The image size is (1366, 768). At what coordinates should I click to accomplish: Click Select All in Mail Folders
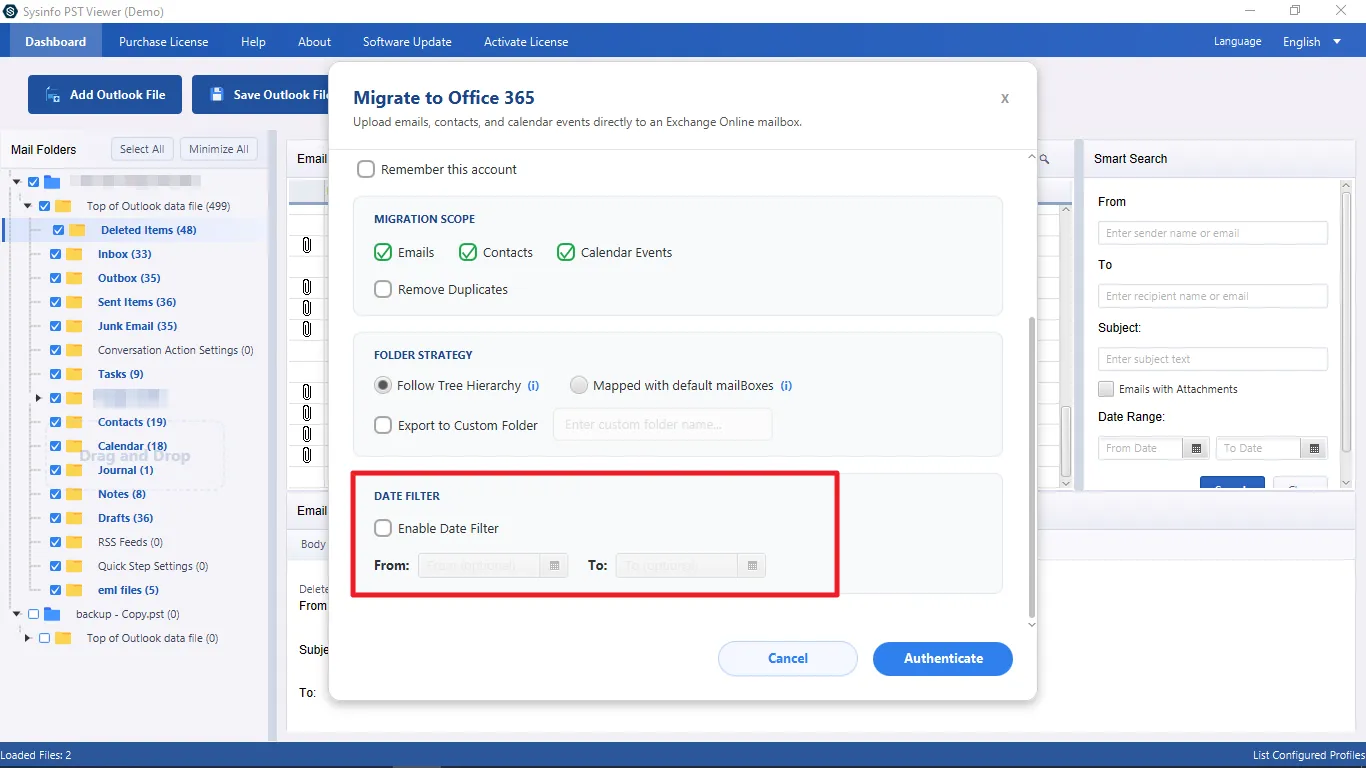[x=142, y=149]
